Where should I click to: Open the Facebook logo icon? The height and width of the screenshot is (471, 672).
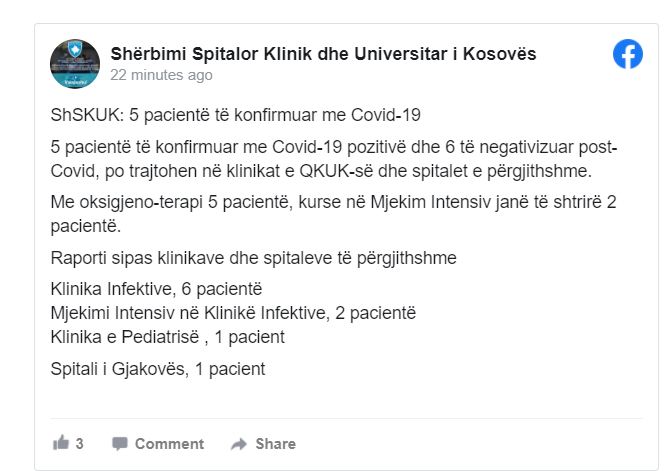(627, 54)
